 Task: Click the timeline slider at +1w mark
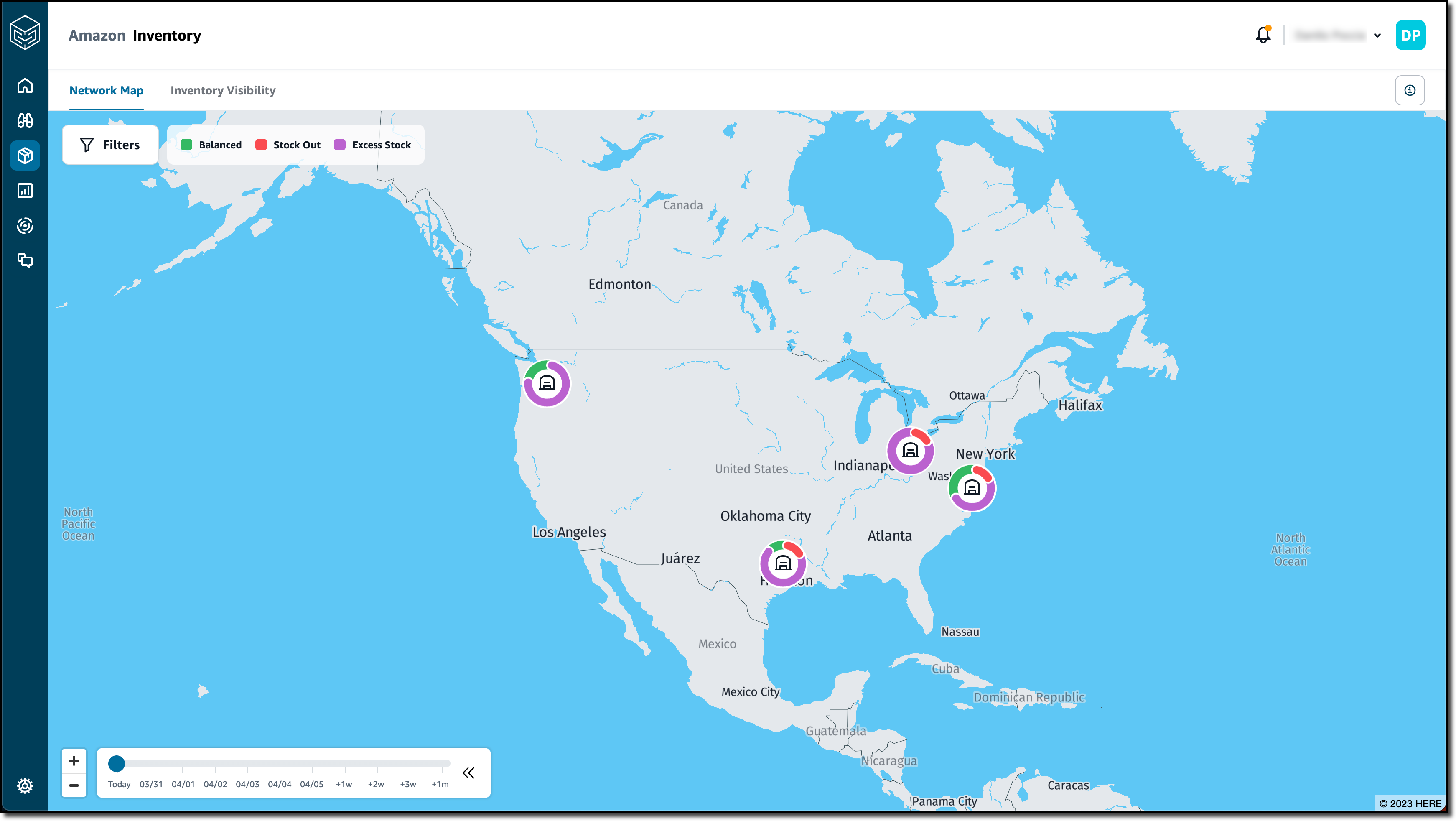tap(344, 765)
